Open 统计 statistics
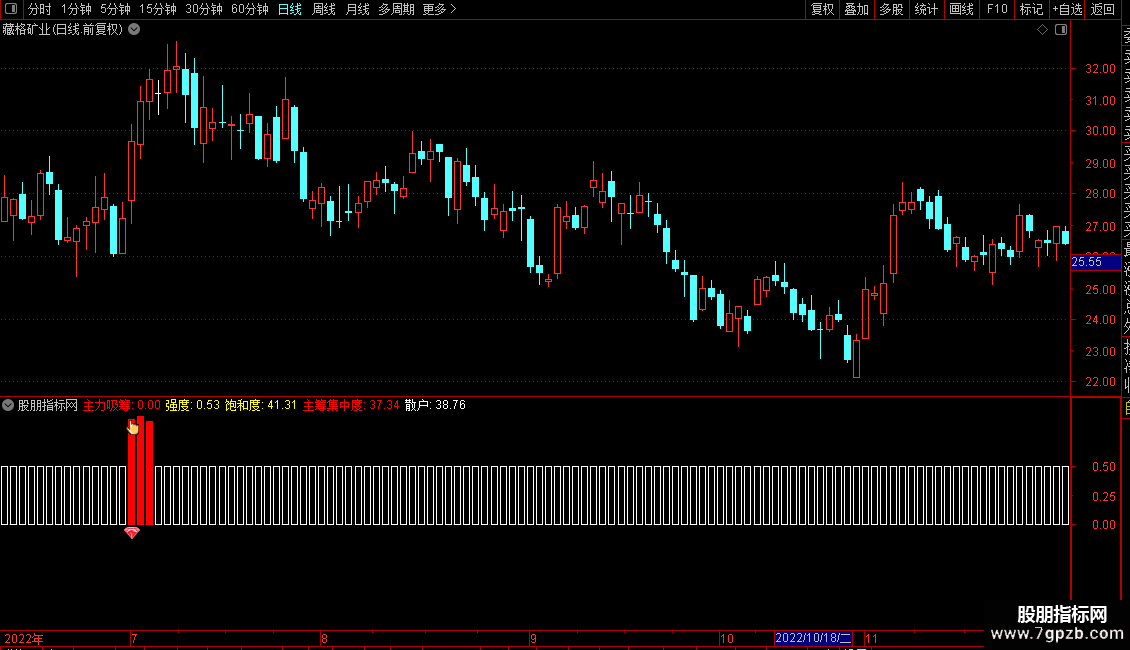The width and height of the screenshot is (1130, 650). click(926, 9)
